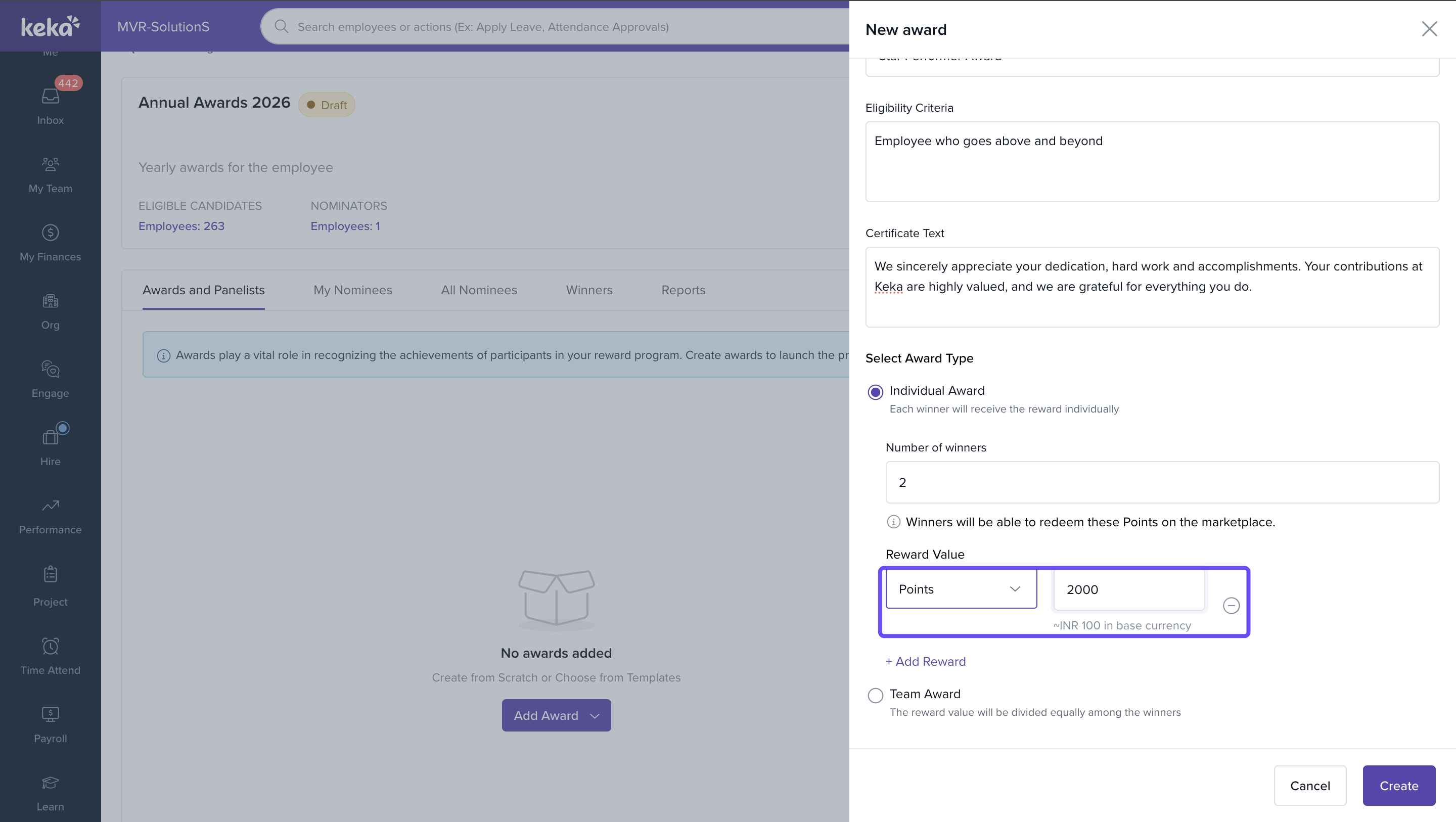Close the New award panel
1456x822 pixels.
(x=1429, y=29)
